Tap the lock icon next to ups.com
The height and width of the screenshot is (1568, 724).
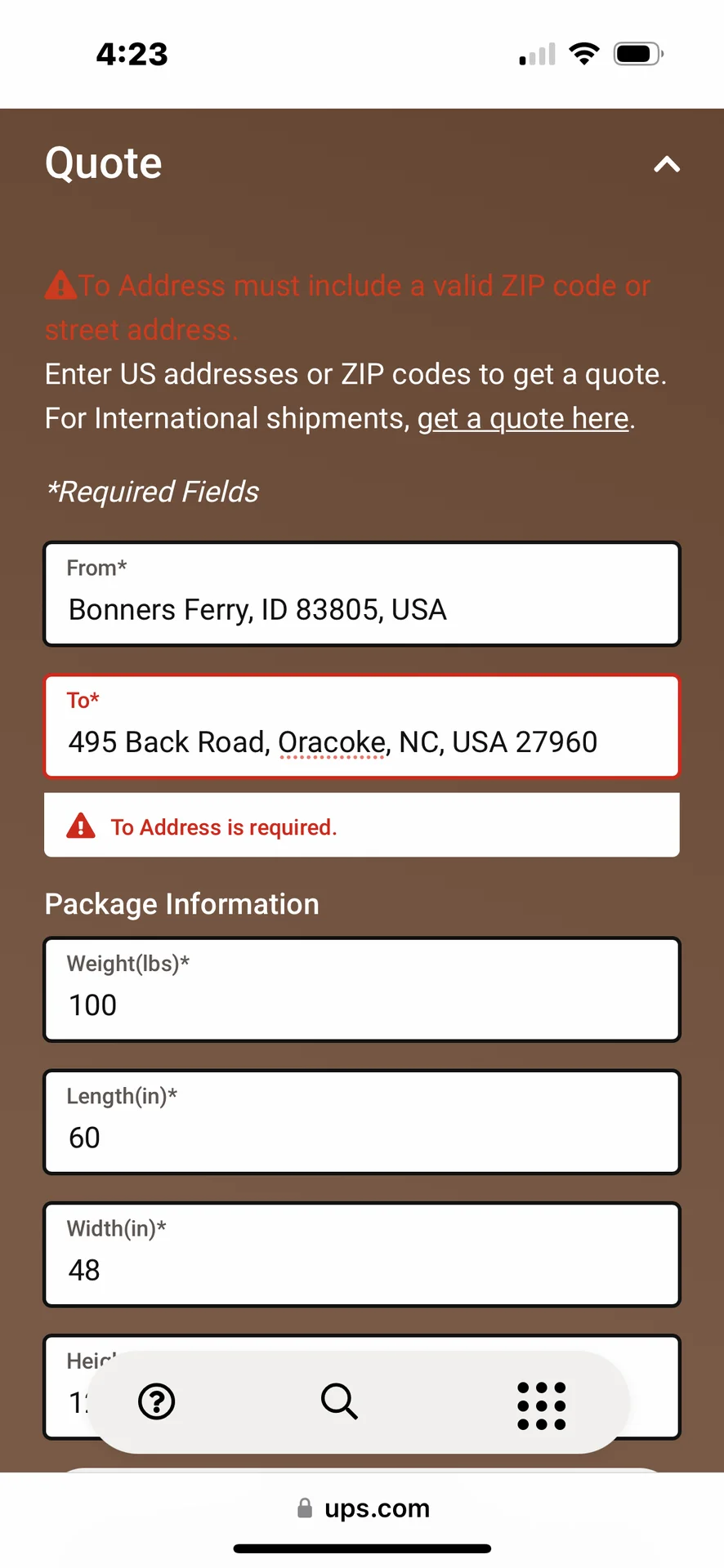point(305,1508)
